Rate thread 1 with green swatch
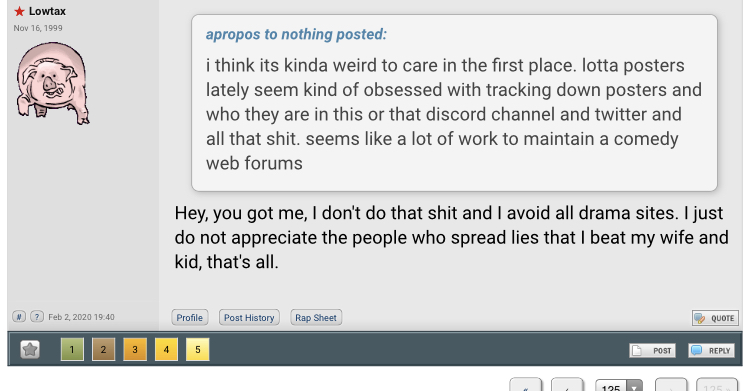 click(72, 349)
